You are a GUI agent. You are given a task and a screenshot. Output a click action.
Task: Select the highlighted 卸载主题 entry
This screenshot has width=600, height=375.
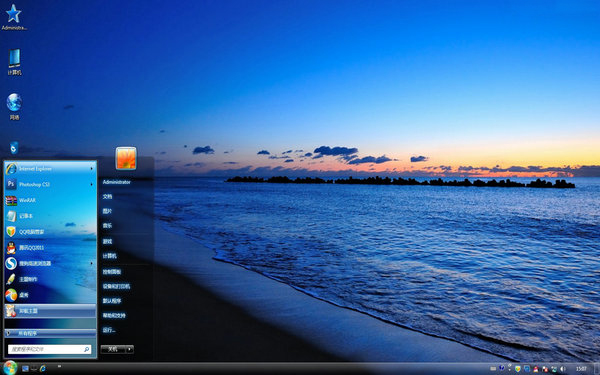click(50, 311)
